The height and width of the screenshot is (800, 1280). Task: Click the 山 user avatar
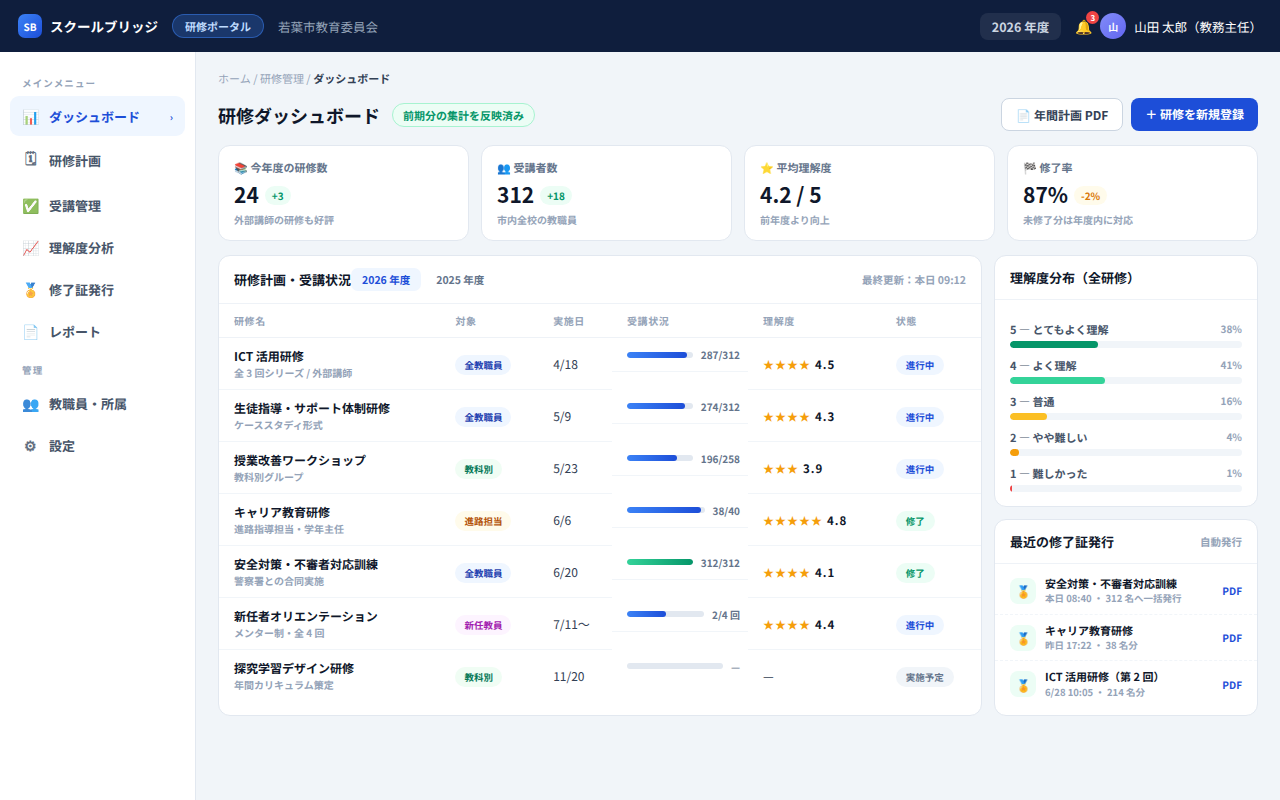pos(1113,27)
